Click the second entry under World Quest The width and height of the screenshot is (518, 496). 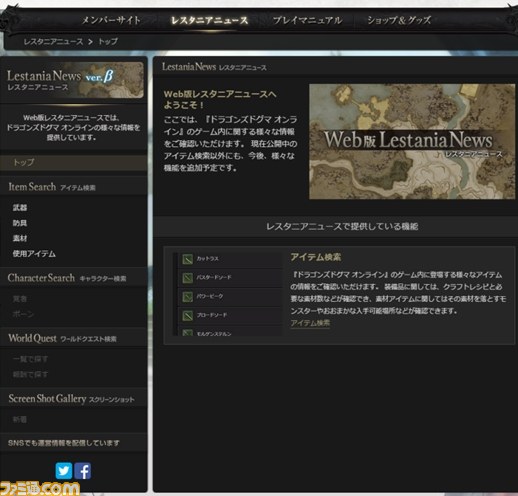coord(30,374)
